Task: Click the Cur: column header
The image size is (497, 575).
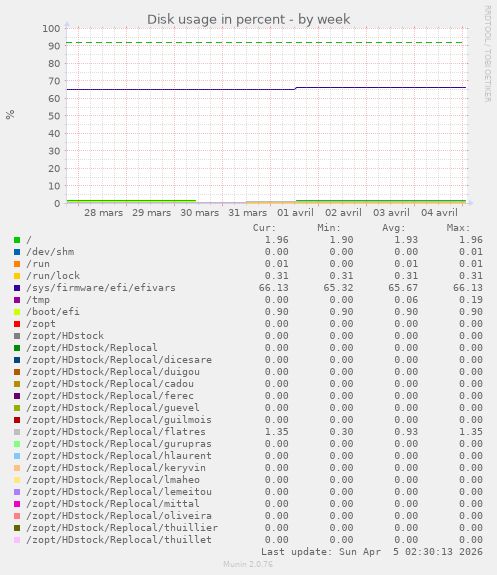Action: coord(264,228)
